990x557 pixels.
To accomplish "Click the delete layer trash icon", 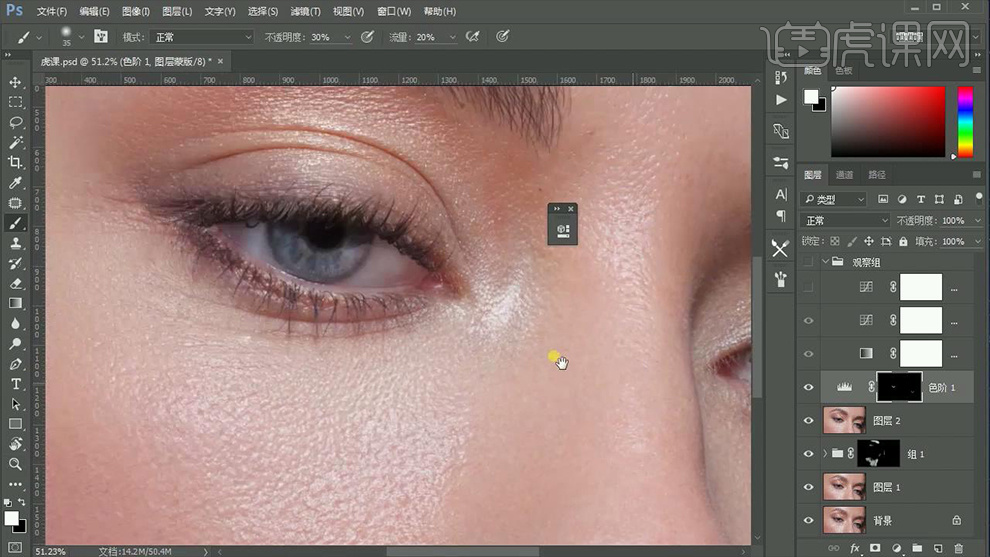I will (x=958, y=548).
